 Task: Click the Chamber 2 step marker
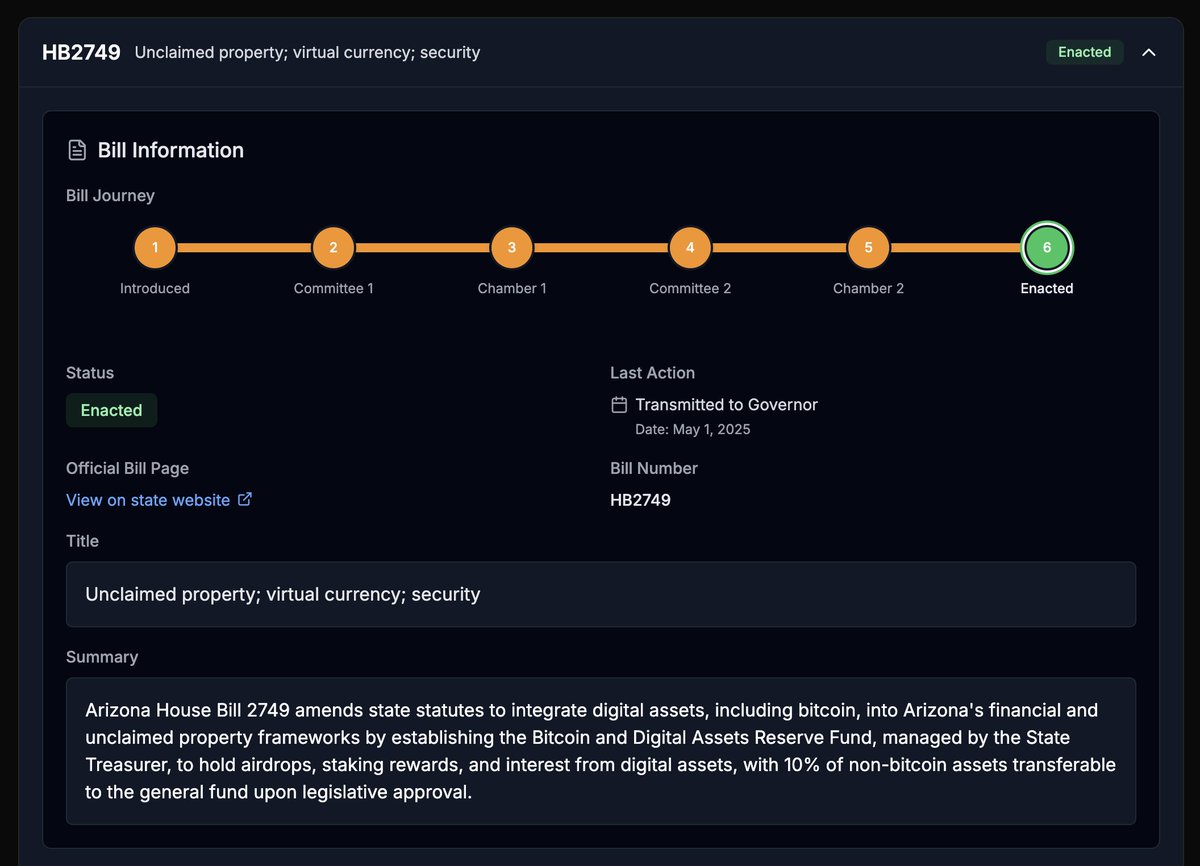click(868, 247)
